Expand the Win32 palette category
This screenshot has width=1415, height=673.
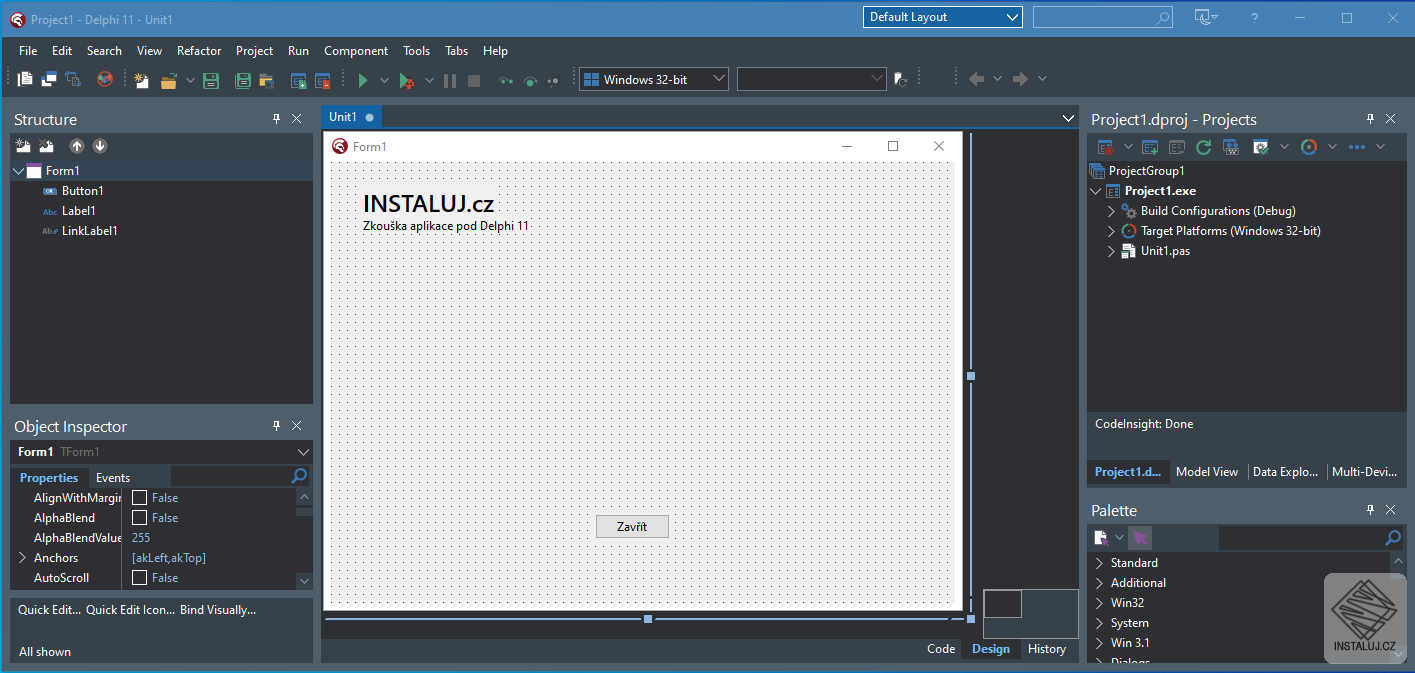click(1100, 603)
